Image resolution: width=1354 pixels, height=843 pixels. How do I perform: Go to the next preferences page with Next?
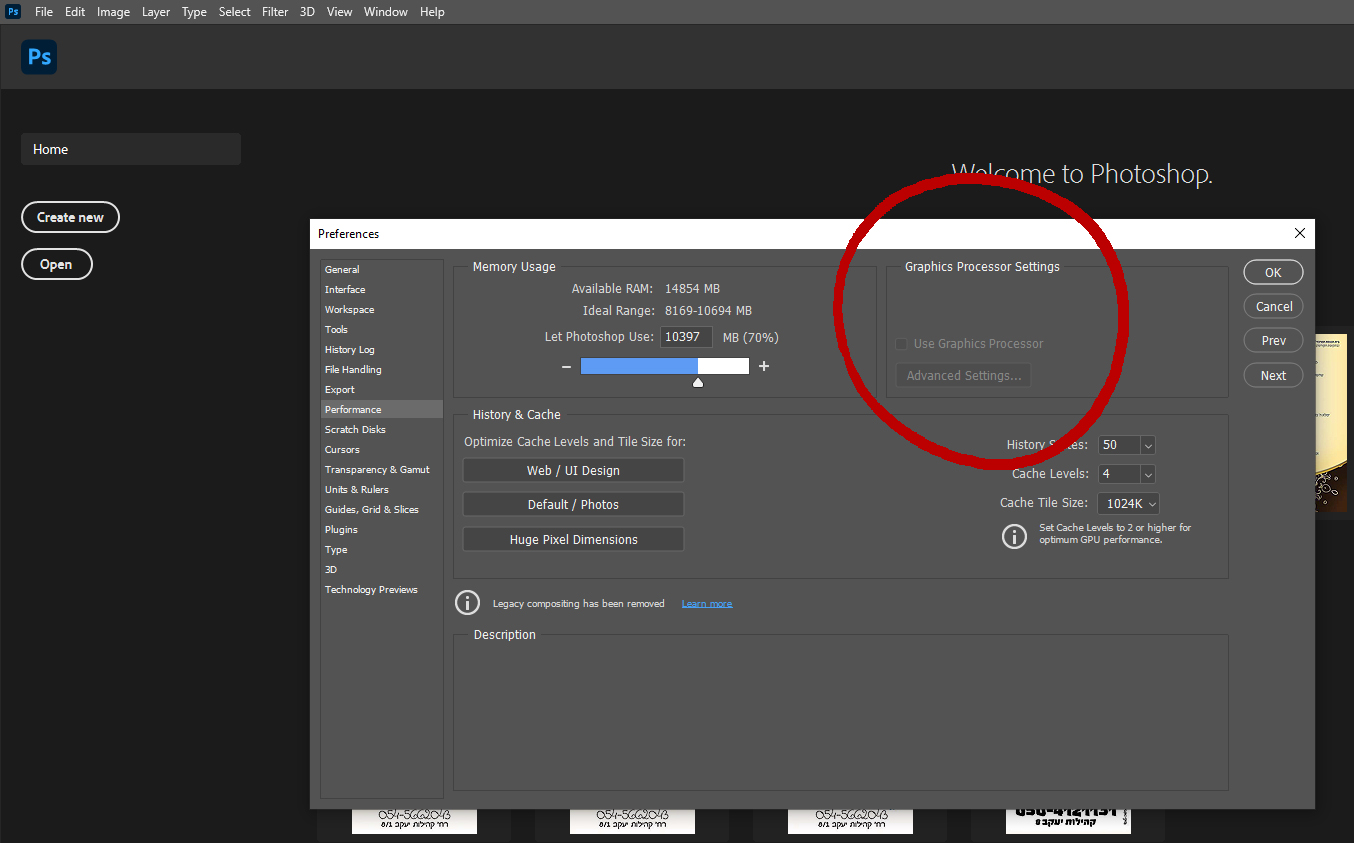pyautogui.click(x=1274, y=376)
